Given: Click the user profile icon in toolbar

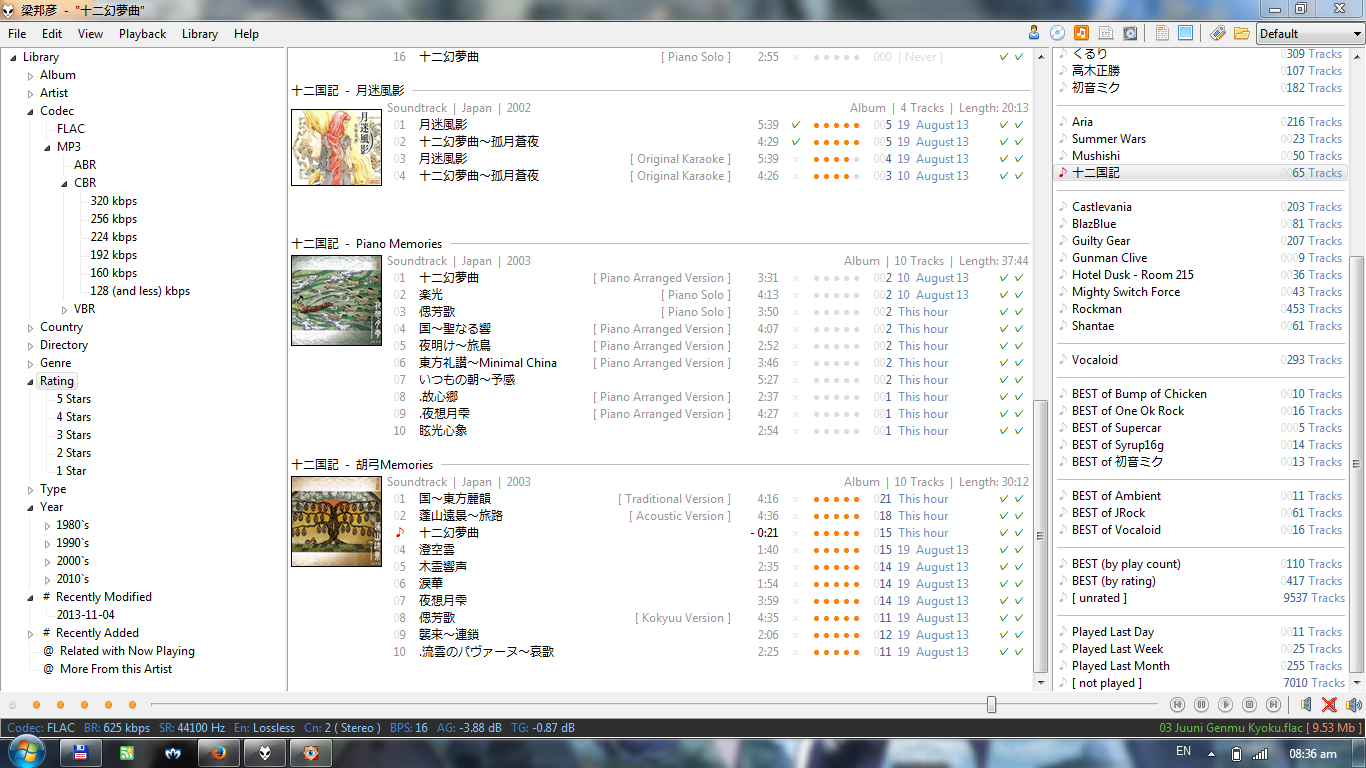Looking at the screenshot, I should (x=1034, y=33).
